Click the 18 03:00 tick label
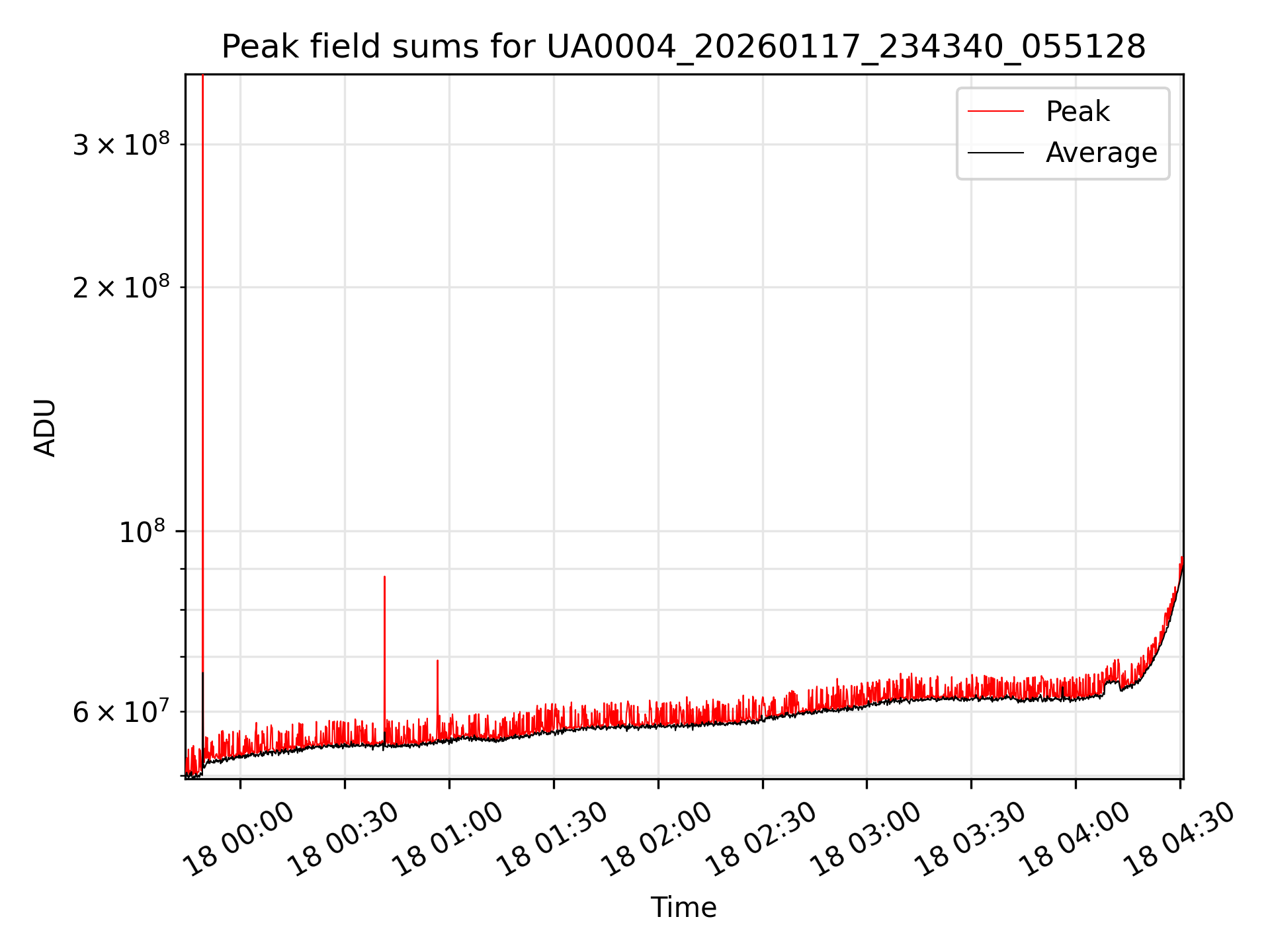Image resolution: width=1270 pixels, height=952 pixels. tap(867, 839)
